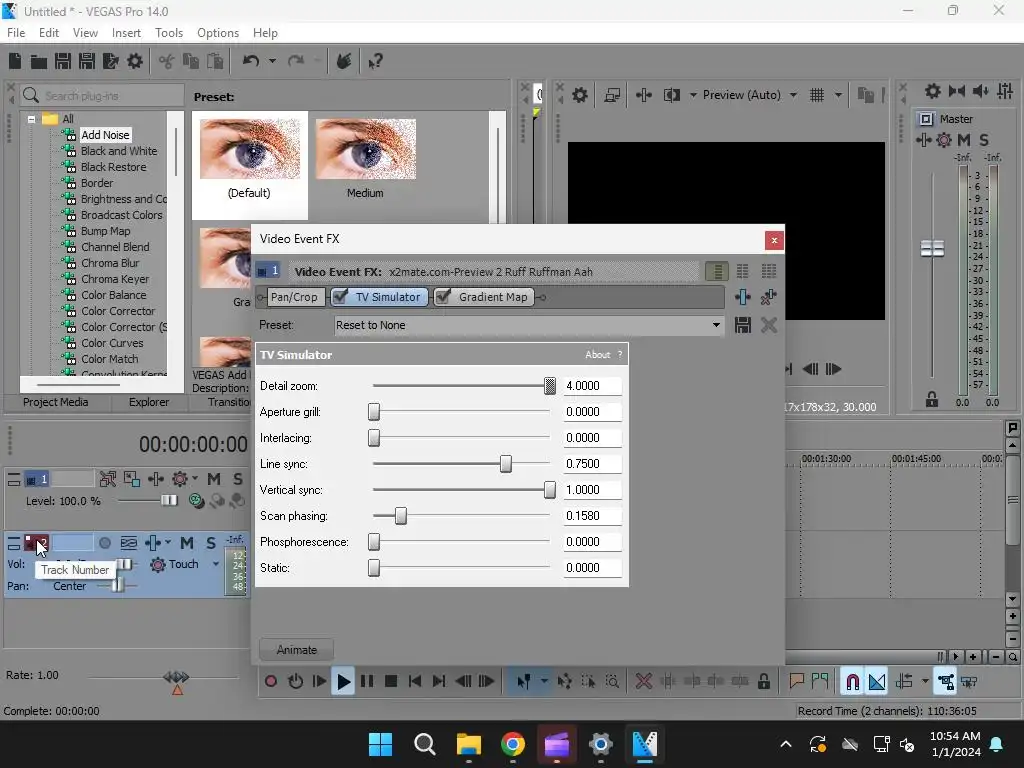Click the What's This help icon
The width and height of the screenshot is (1024, 768).
click(x=375, y=61)
